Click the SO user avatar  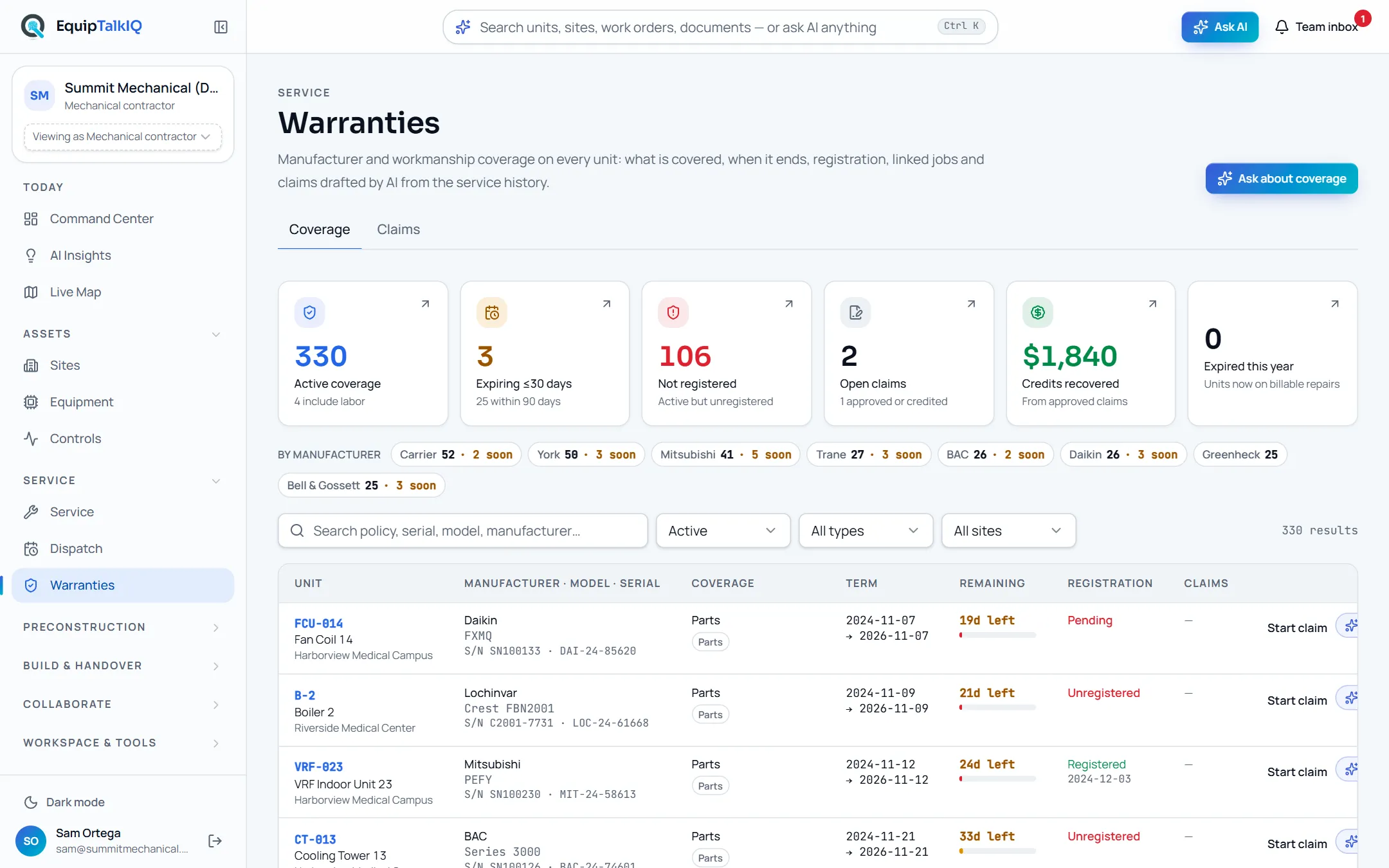click(x=31, y=841)
